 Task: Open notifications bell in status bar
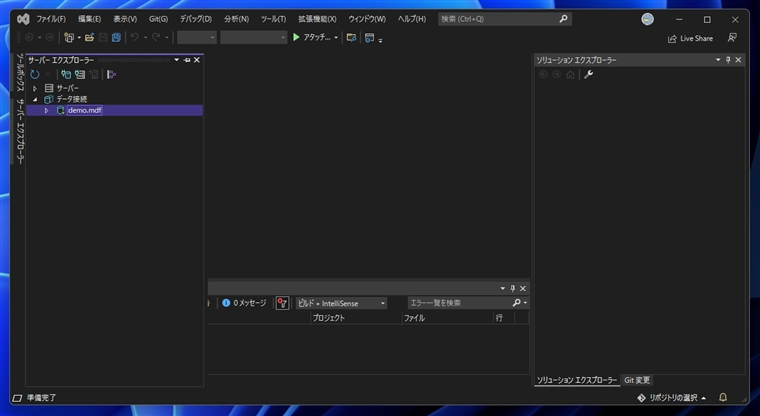coord(723,397)
